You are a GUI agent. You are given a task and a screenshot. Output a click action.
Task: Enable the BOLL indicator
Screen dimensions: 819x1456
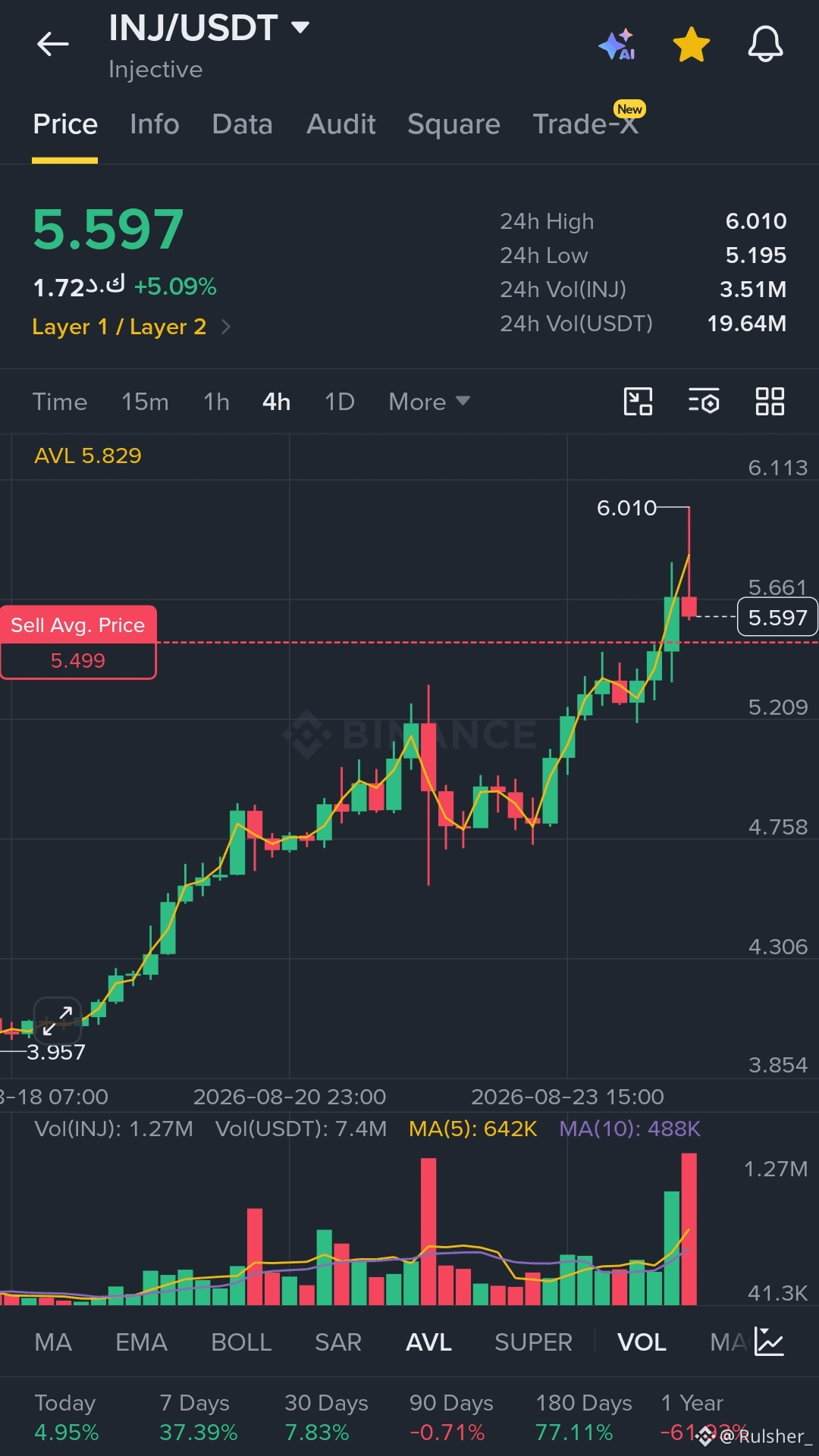coord(241,1342)
